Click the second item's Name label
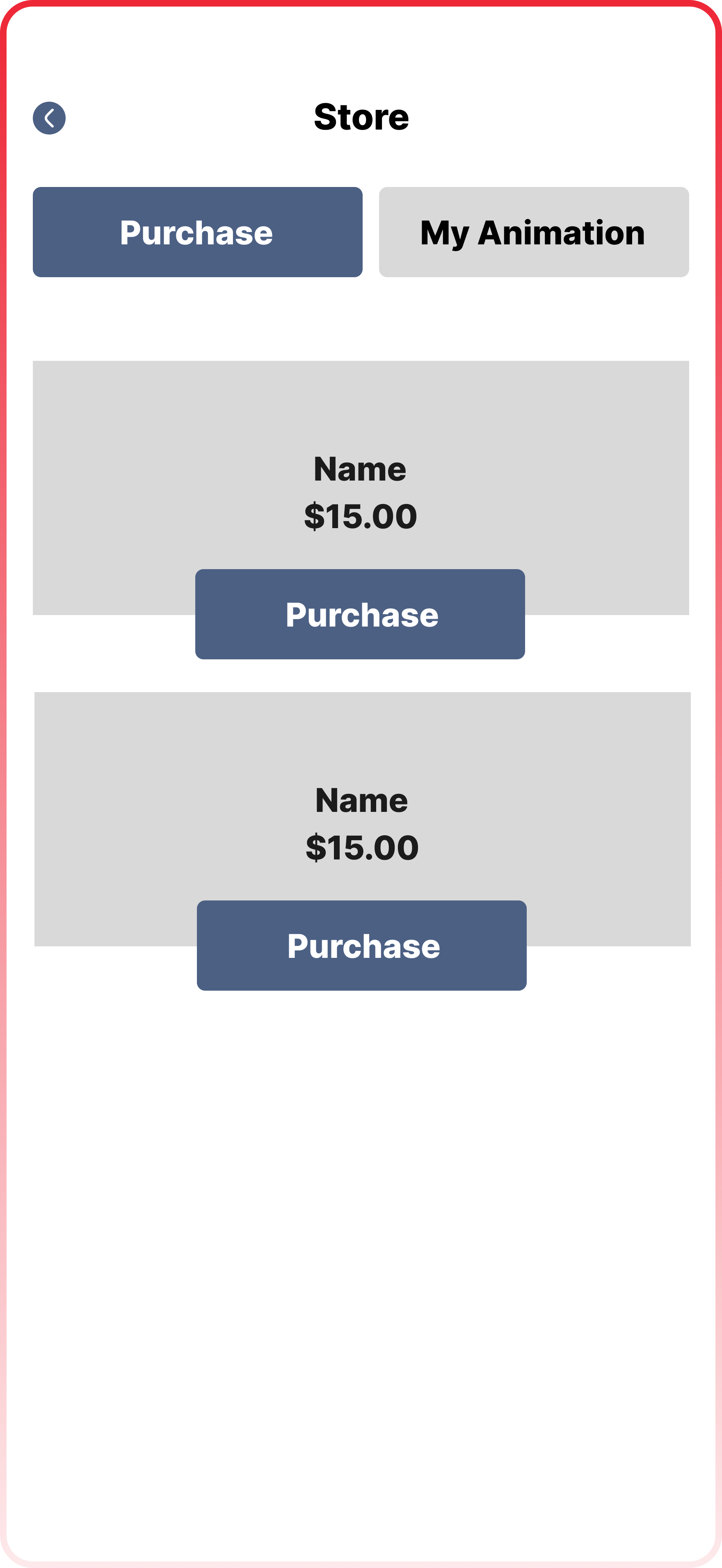The width and height of the screenshot is (722, 1568). pos(361,800)
